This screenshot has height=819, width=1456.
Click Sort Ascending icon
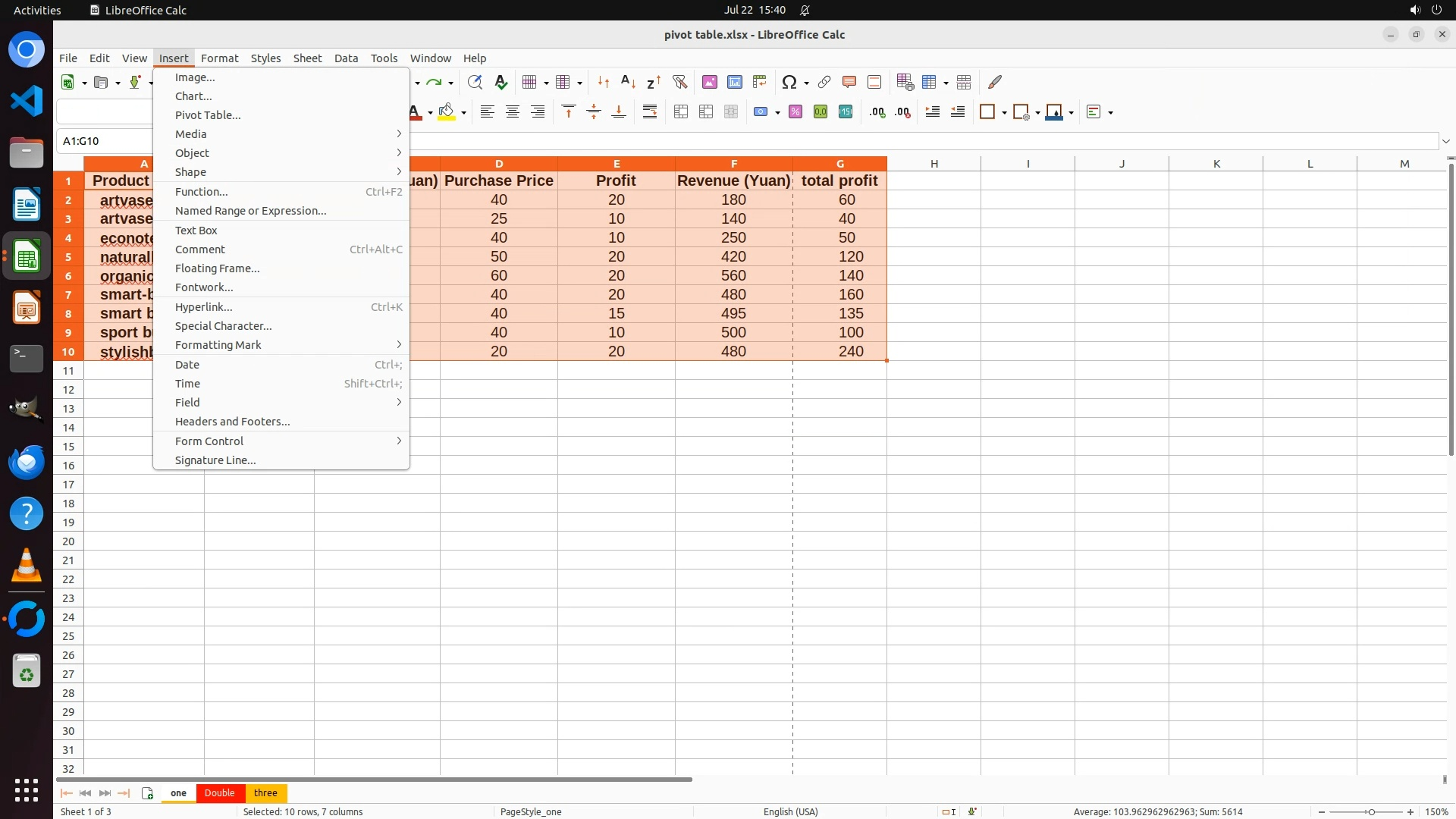click(x=628, y=82)
